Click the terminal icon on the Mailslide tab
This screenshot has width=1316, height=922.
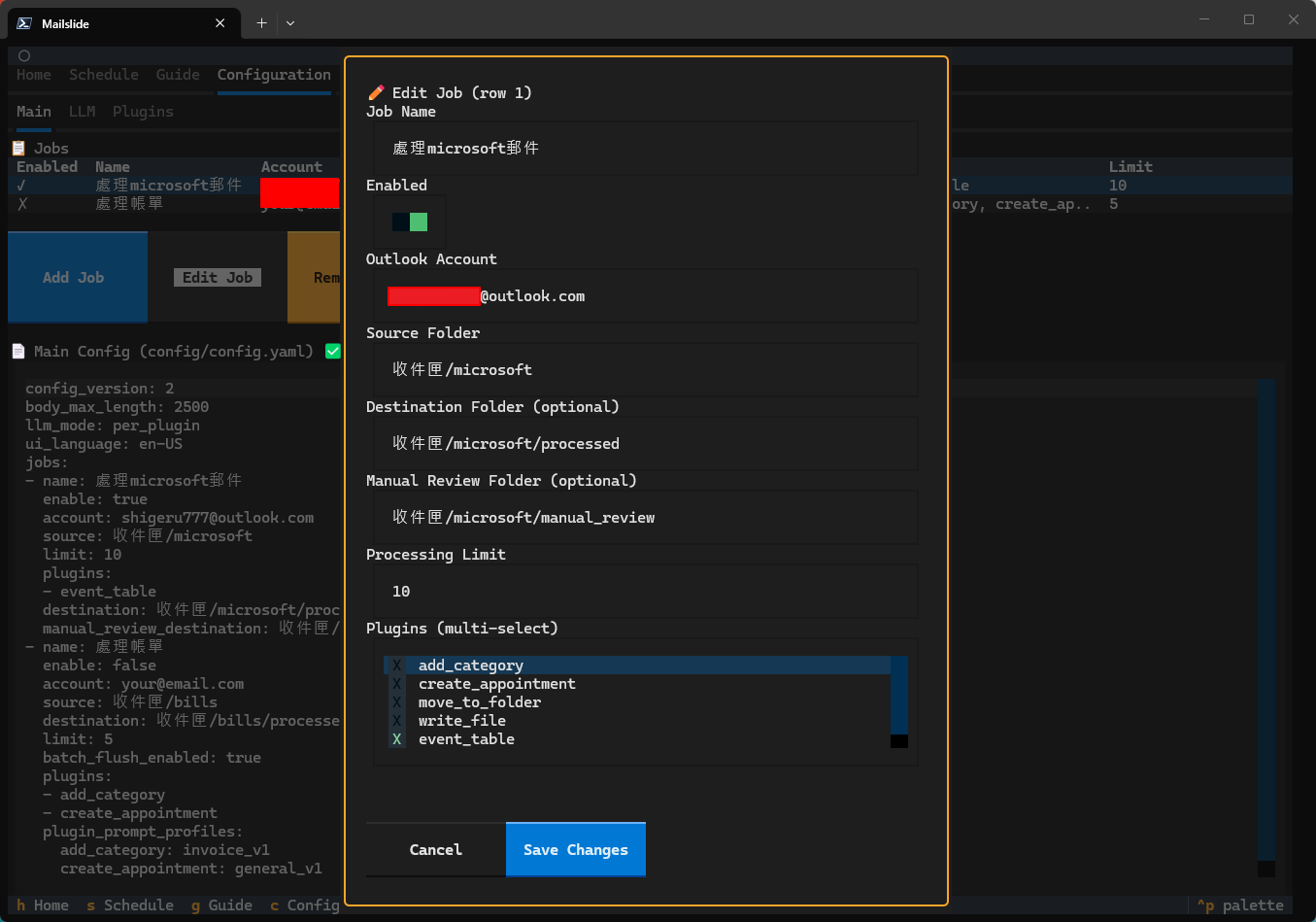(21, 22)
